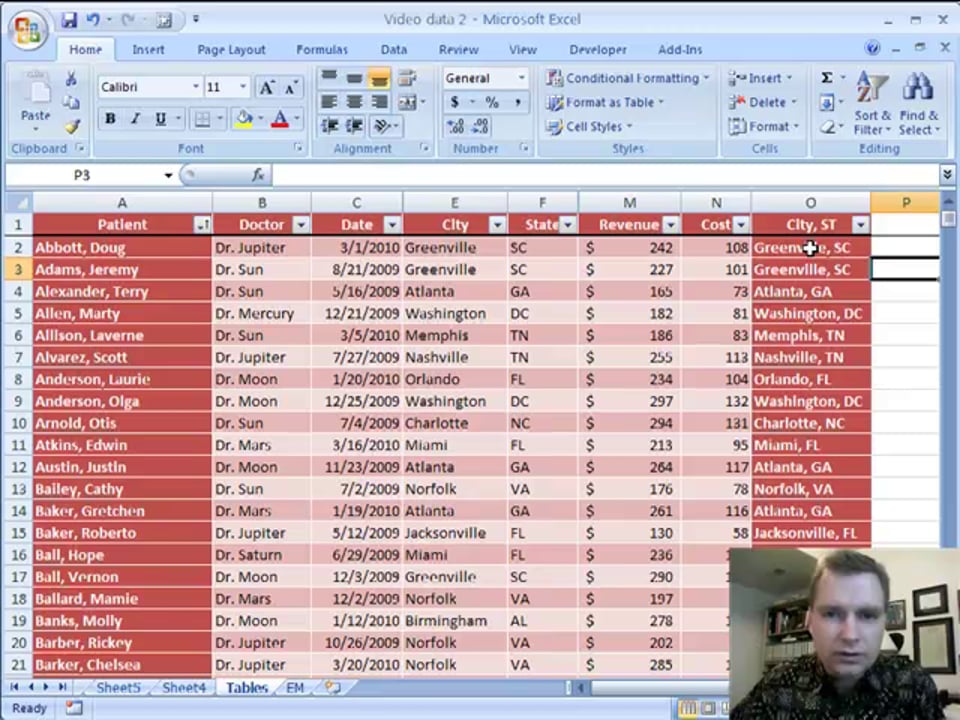Image resolution: width=960 pixels, height=720 pixels.
Task: Click inside the formula bar
Action: coord(604,176)
